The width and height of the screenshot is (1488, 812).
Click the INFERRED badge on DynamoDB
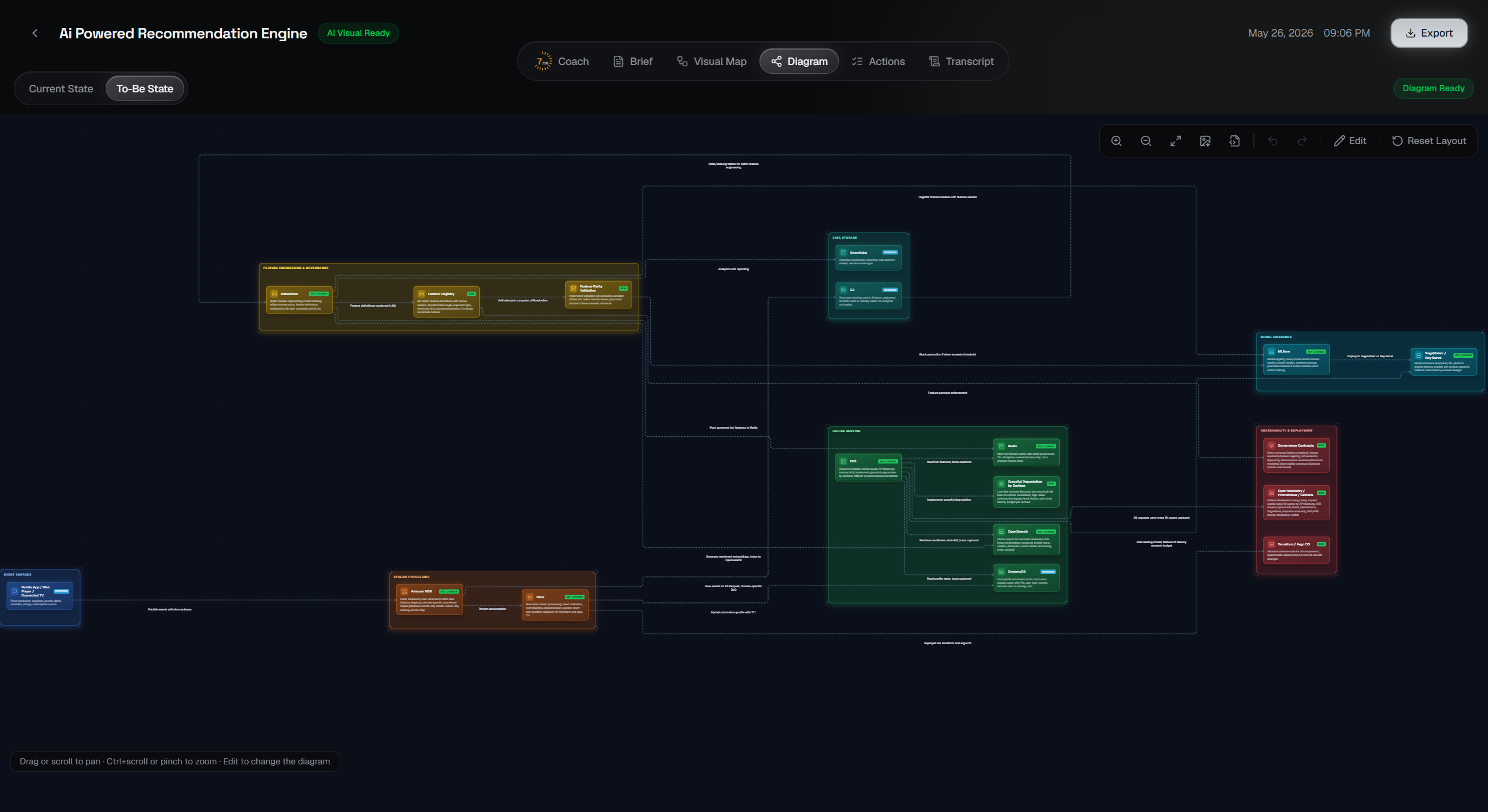(1048, 572)
